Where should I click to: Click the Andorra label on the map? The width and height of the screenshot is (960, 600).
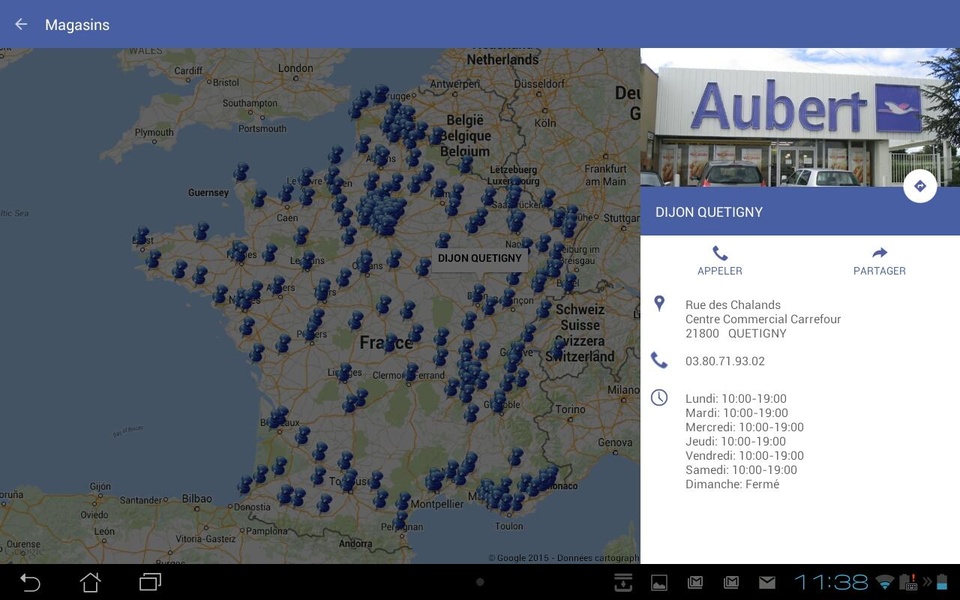coord(355,543)
